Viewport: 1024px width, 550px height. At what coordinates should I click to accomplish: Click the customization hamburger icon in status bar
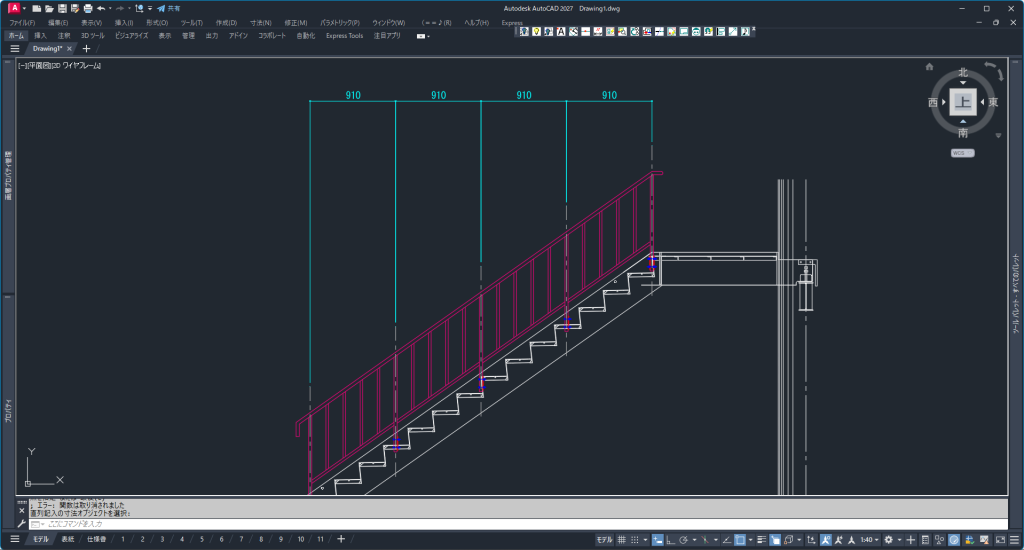(x=1012, y=539)
